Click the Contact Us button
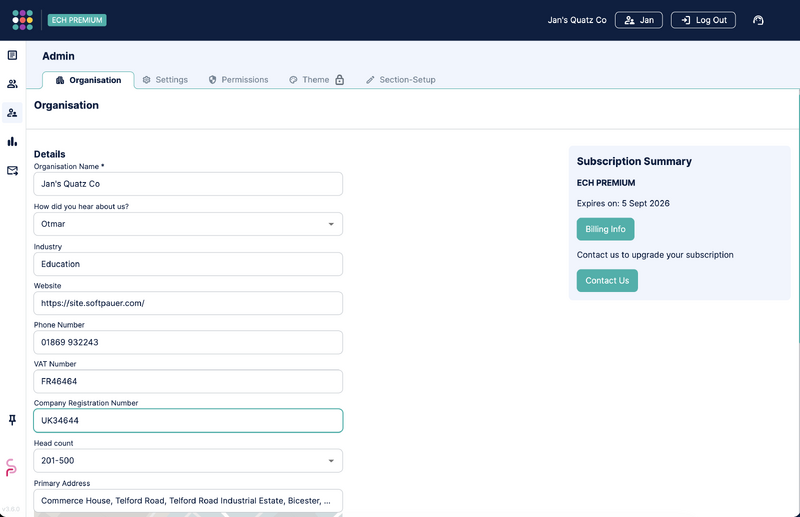 click(x=607, y=281)
